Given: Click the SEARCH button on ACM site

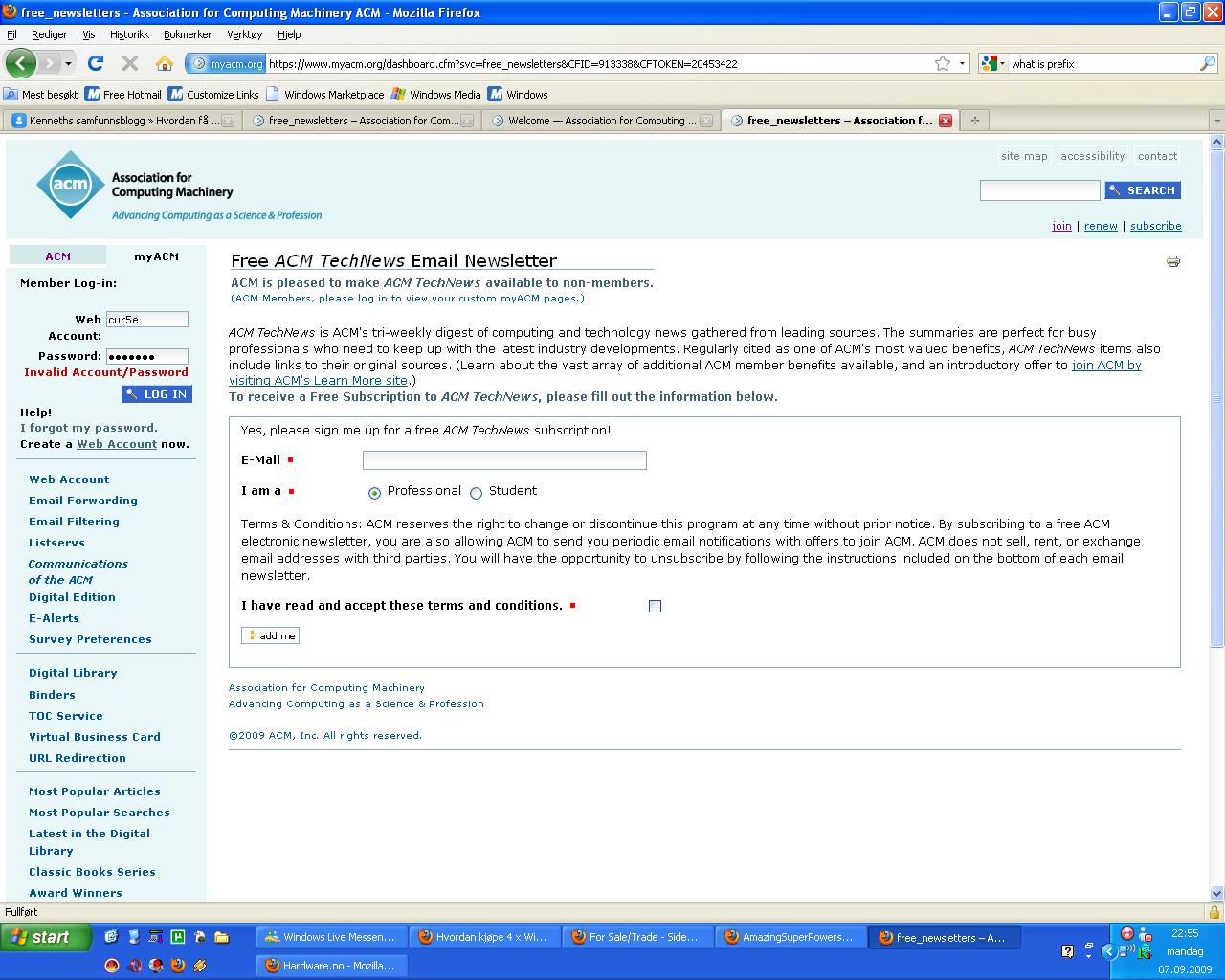Looking at the screenshot, I should pyautogui.click(x=1143, y=190).
